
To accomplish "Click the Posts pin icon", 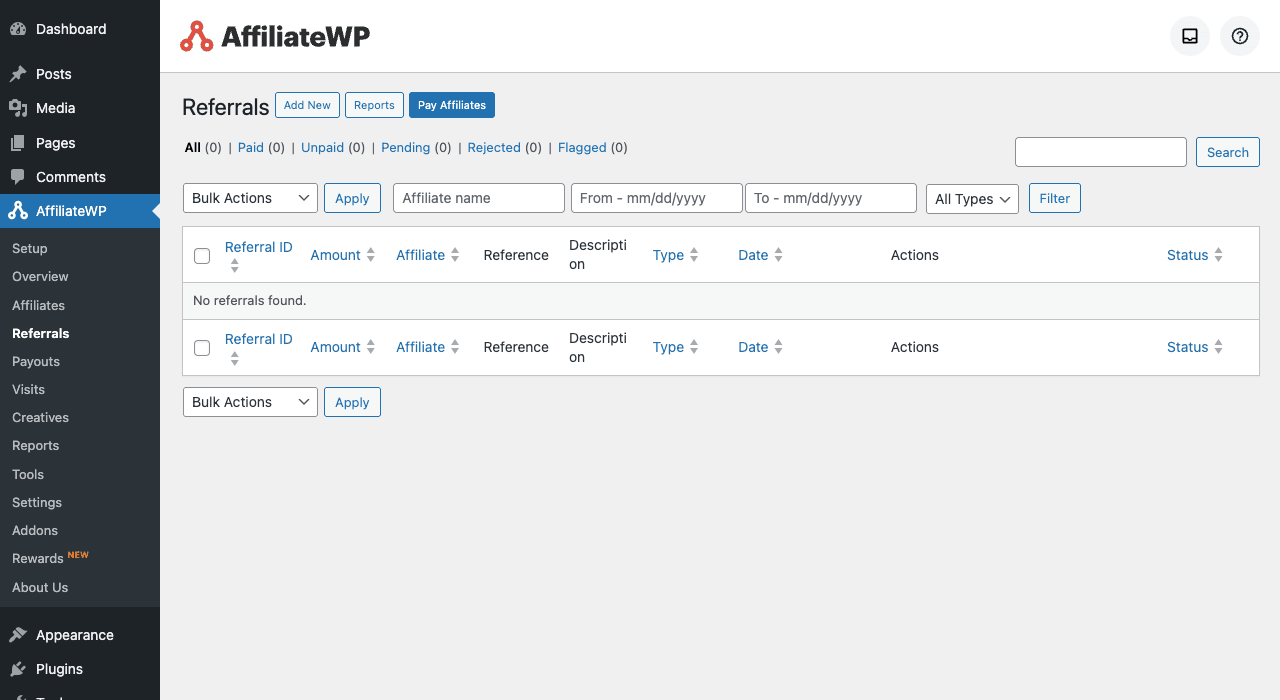I will click(x=18, y=74).
